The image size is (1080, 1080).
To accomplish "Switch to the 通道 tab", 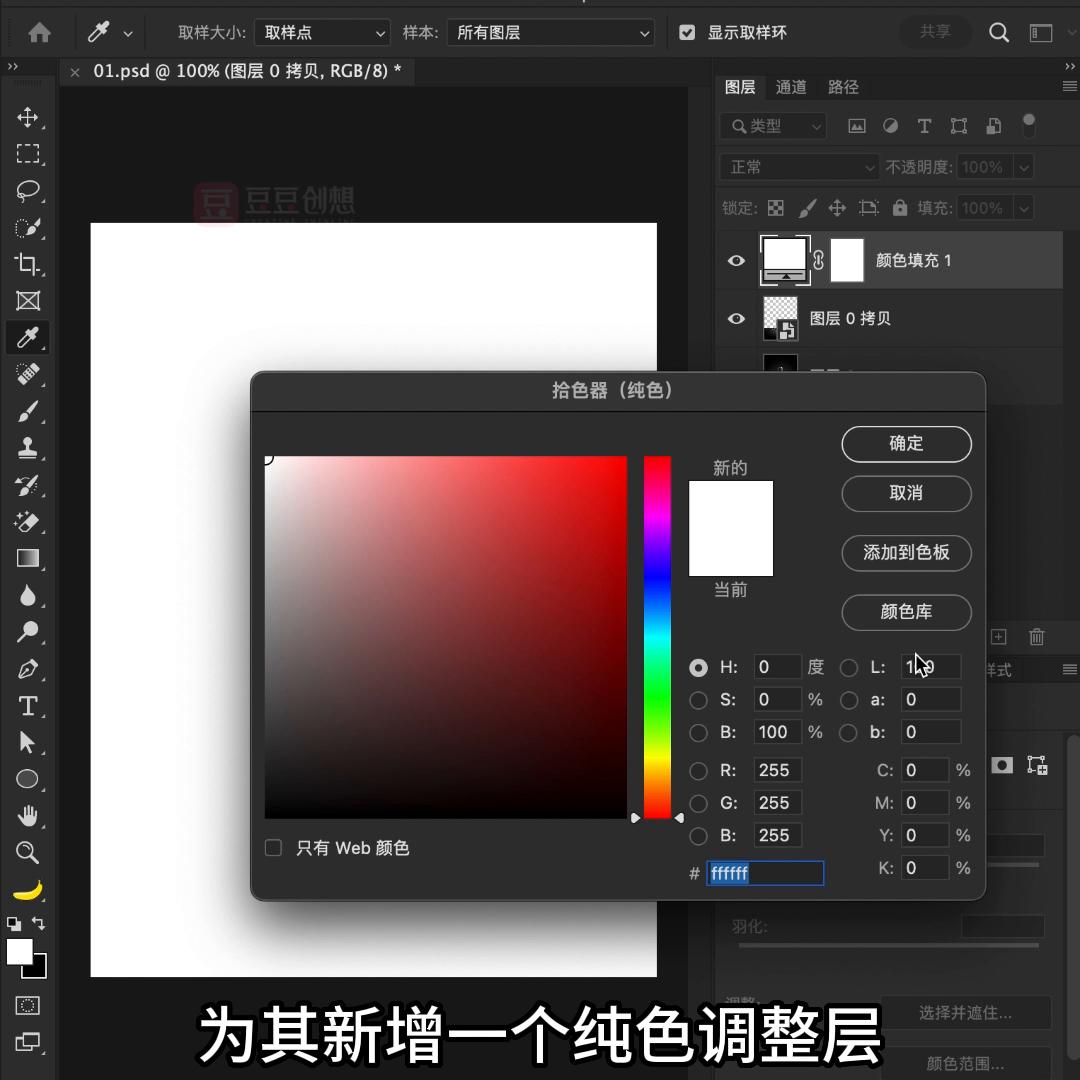I will [x=791, y=87].
